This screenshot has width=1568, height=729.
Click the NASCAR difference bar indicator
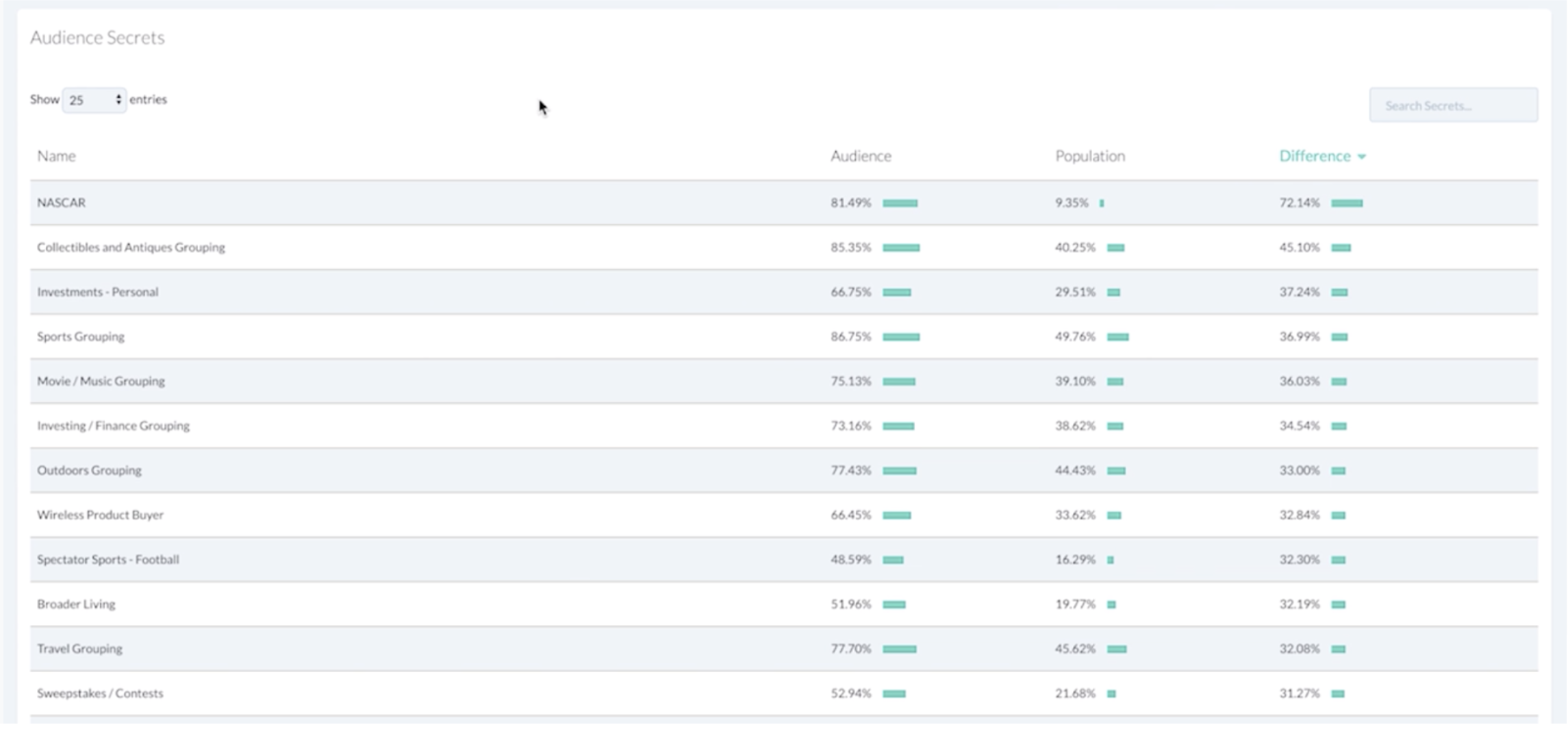point(1346,203)
